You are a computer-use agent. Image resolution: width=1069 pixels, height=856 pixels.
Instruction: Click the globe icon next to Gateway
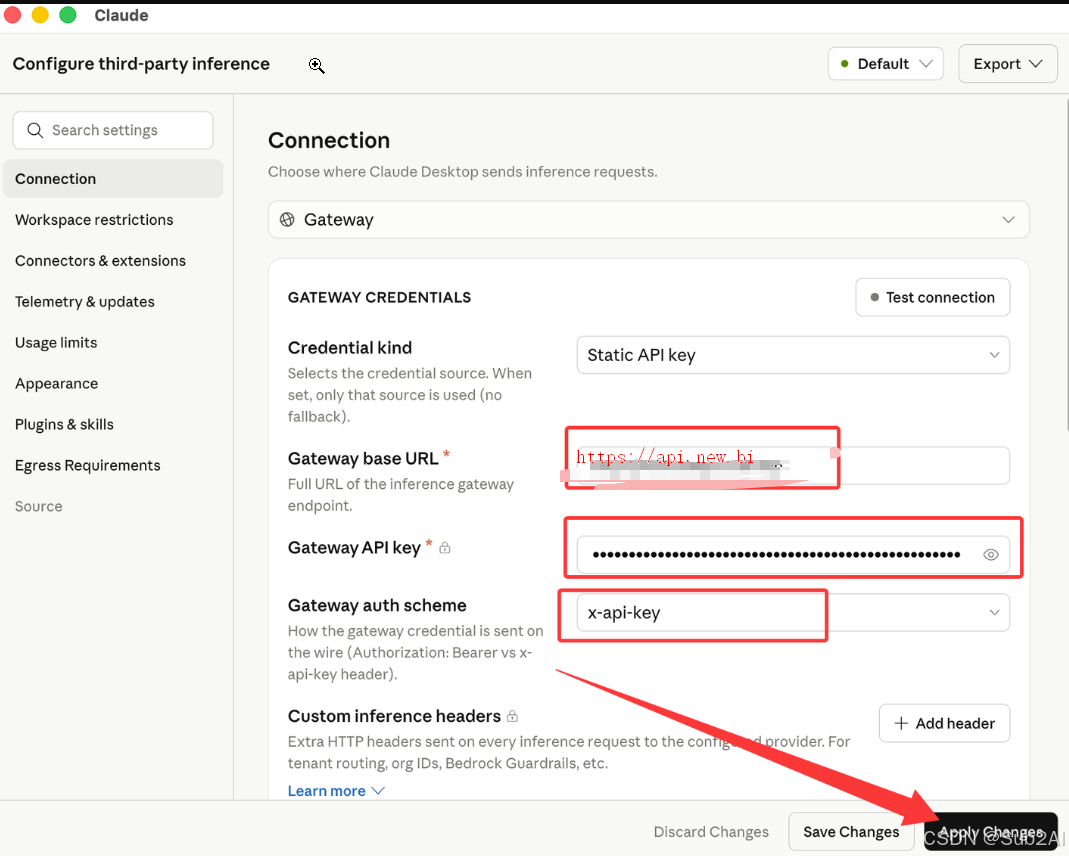(287, 219)
